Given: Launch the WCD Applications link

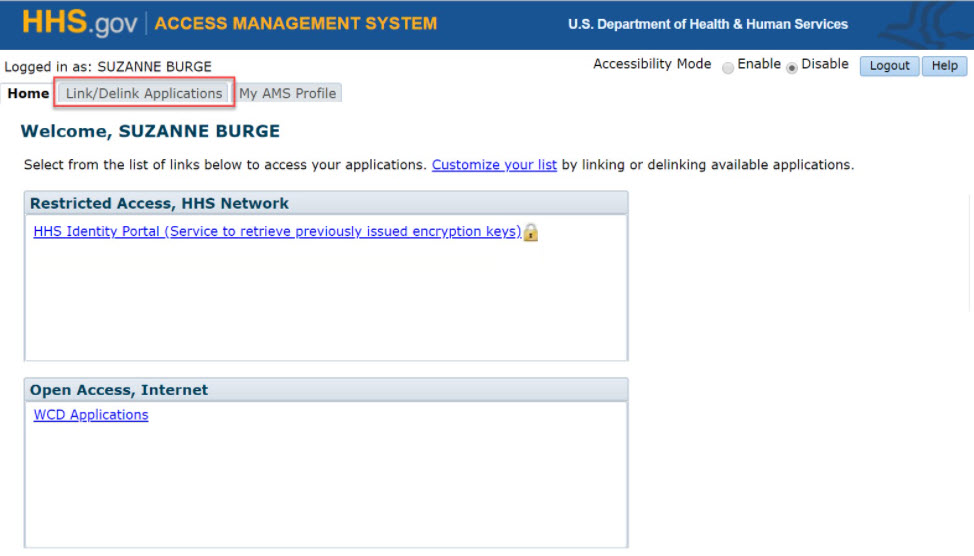Looking at the screenshot, I should click(x=91, y=415).
